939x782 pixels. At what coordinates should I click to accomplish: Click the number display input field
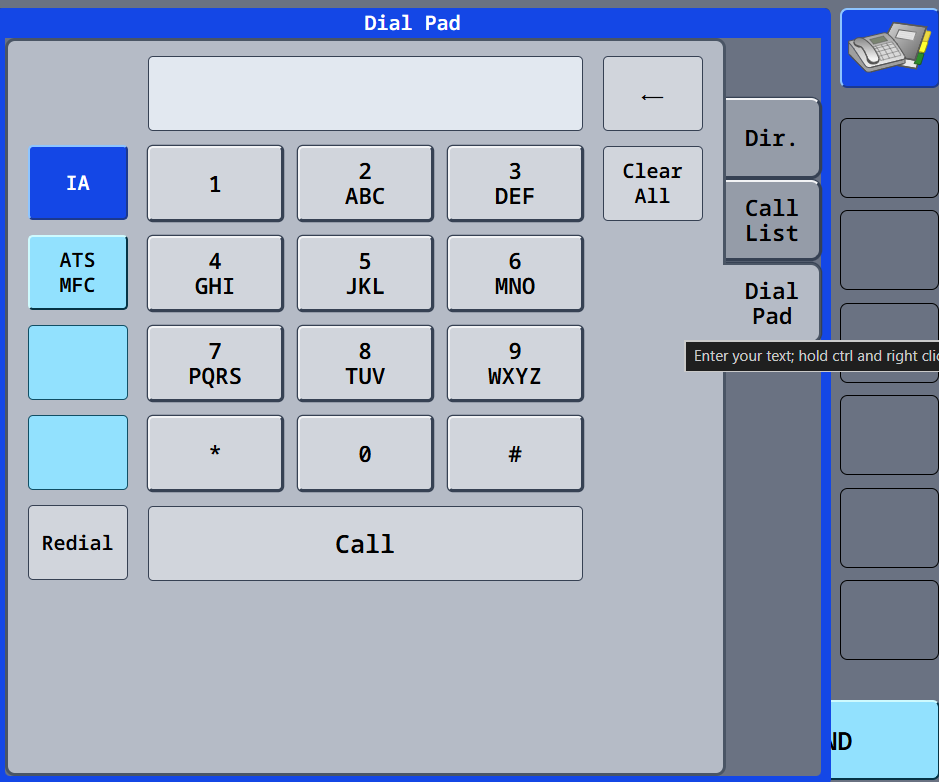(365, 93)
